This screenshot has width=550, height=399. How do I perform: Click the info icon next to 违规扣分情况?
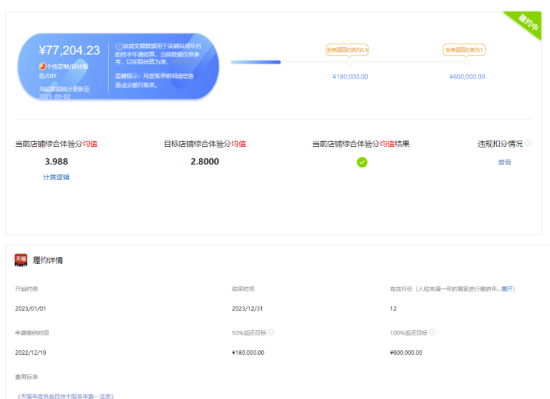528,143
